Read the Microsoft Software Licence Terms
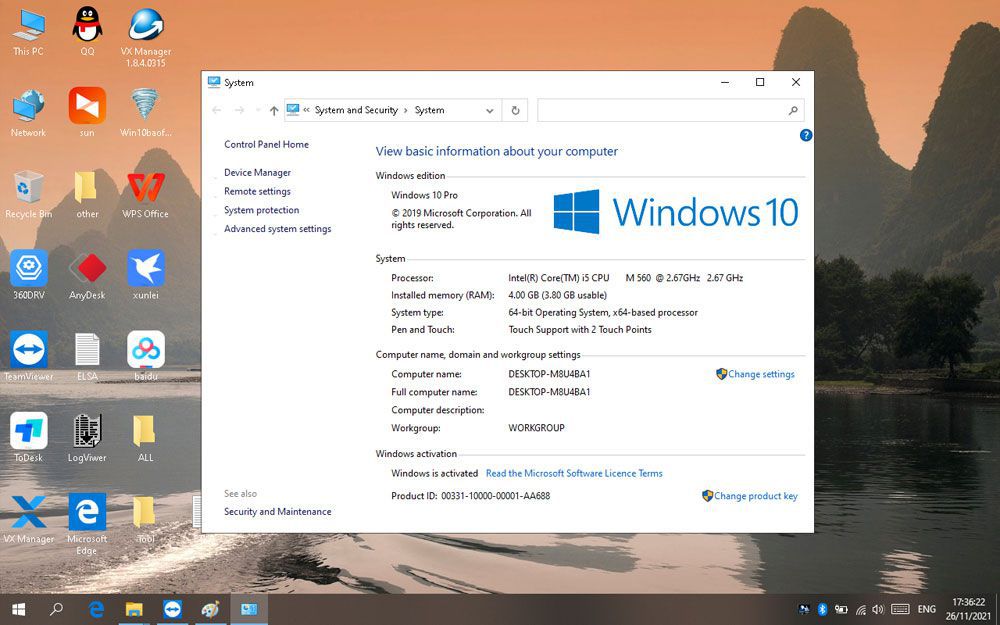Viewport: 1000px width, 625px height. [x=574, y=473]
